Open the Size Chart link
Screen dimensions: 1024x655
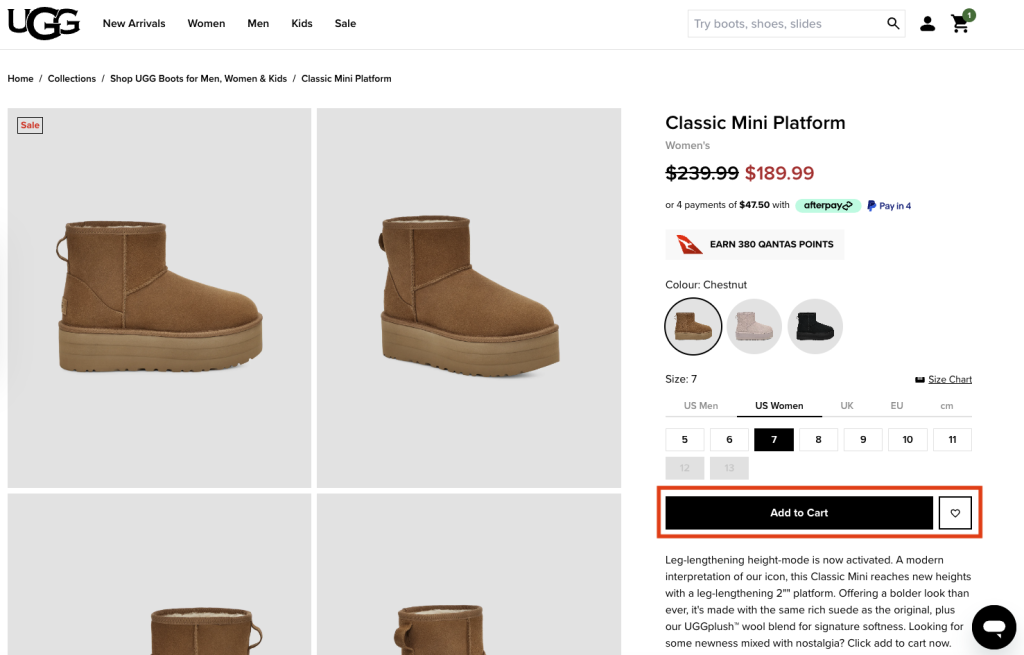pos(949,380)
